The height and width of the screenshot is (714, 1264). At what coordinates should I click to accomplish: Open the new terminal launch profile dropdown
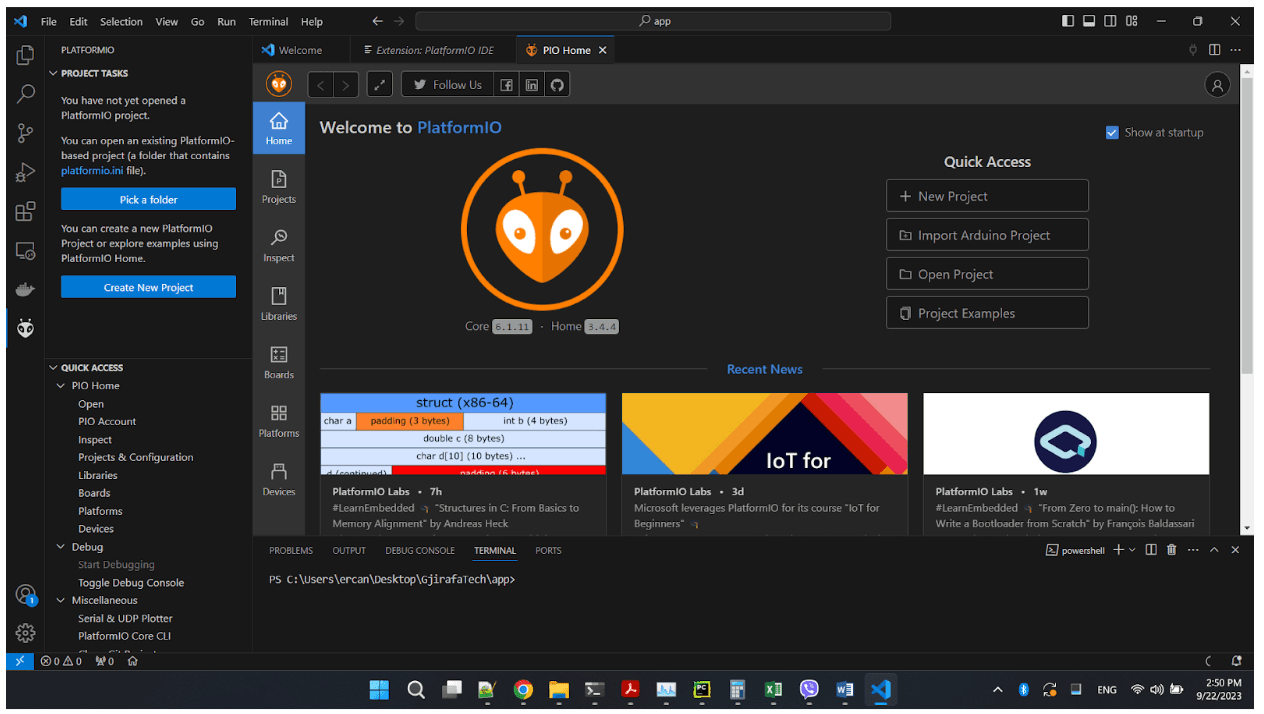coord(1133,550)
